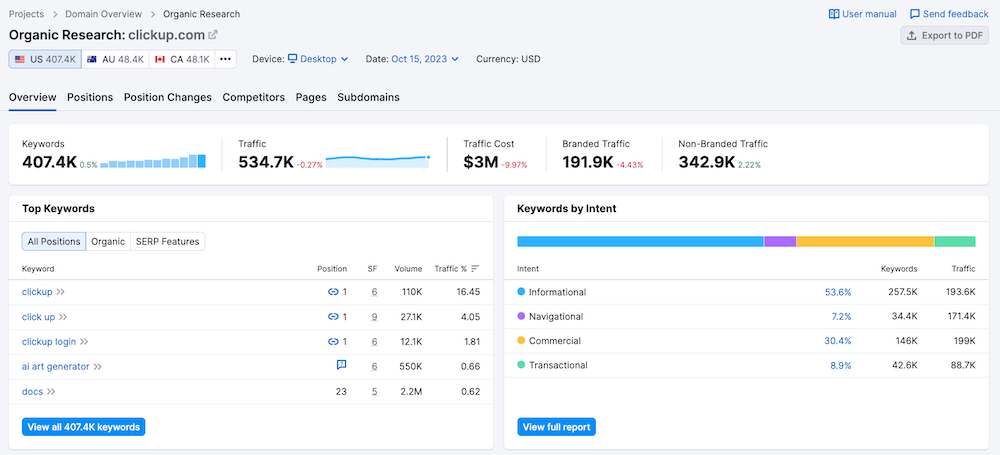Open the more countries ellipsis menu
1000x455 pixels.
[225, 59]
